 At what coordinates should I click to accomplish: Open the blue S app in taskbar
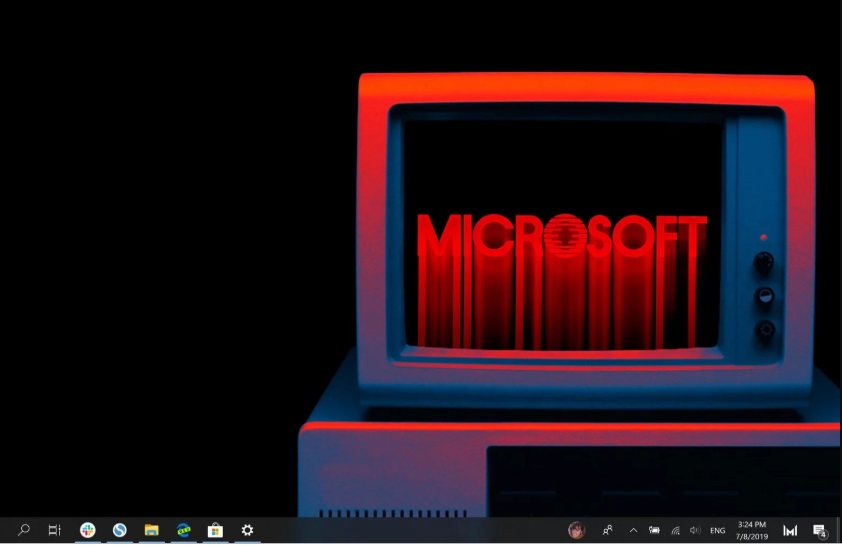pos(119,530)
